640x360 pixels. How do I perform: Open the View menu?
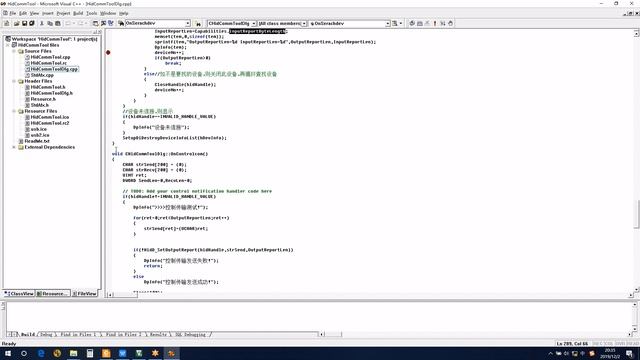tap(34, 13)
